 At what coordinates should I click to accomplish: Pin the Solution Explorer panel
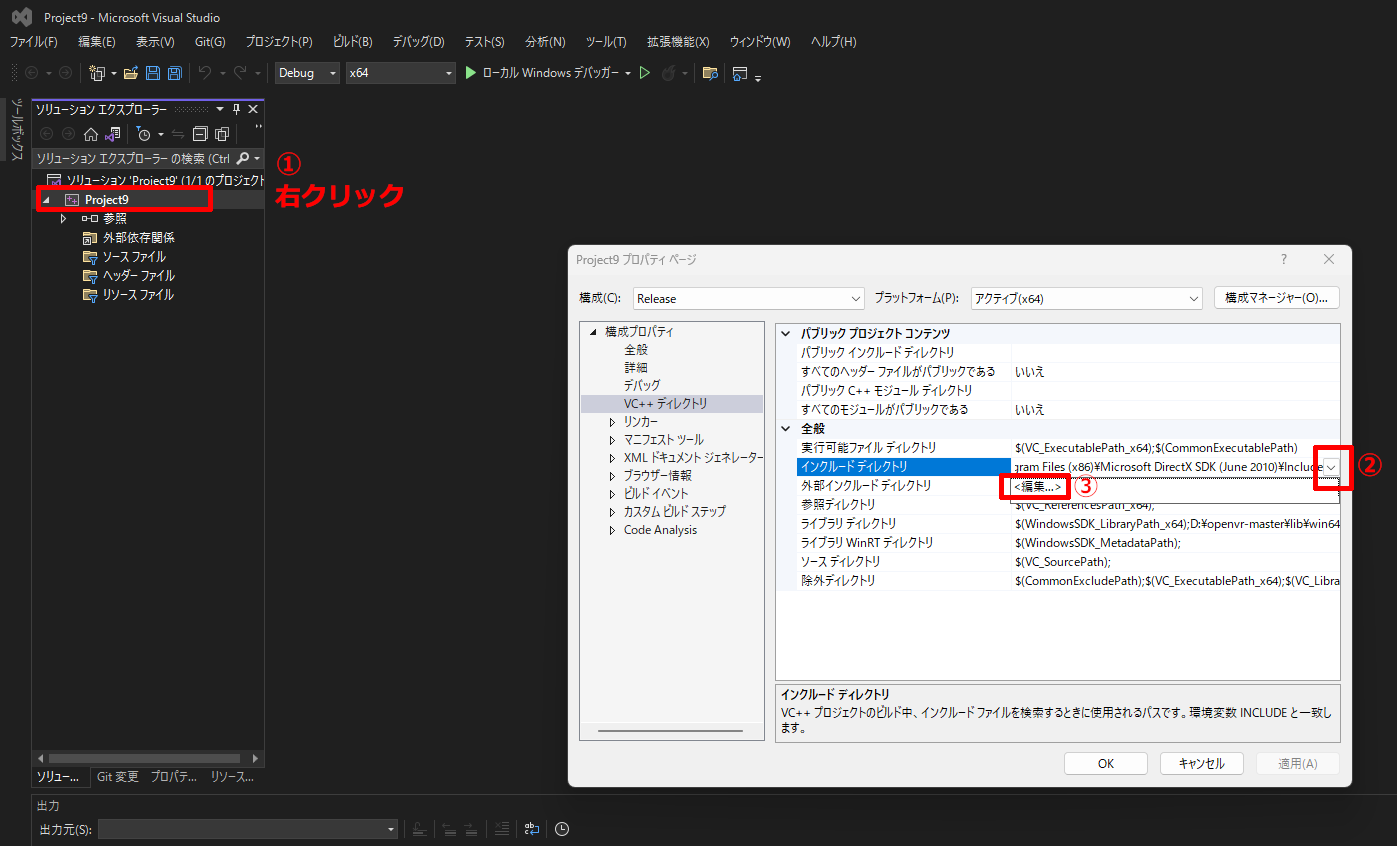click(237, 109)
